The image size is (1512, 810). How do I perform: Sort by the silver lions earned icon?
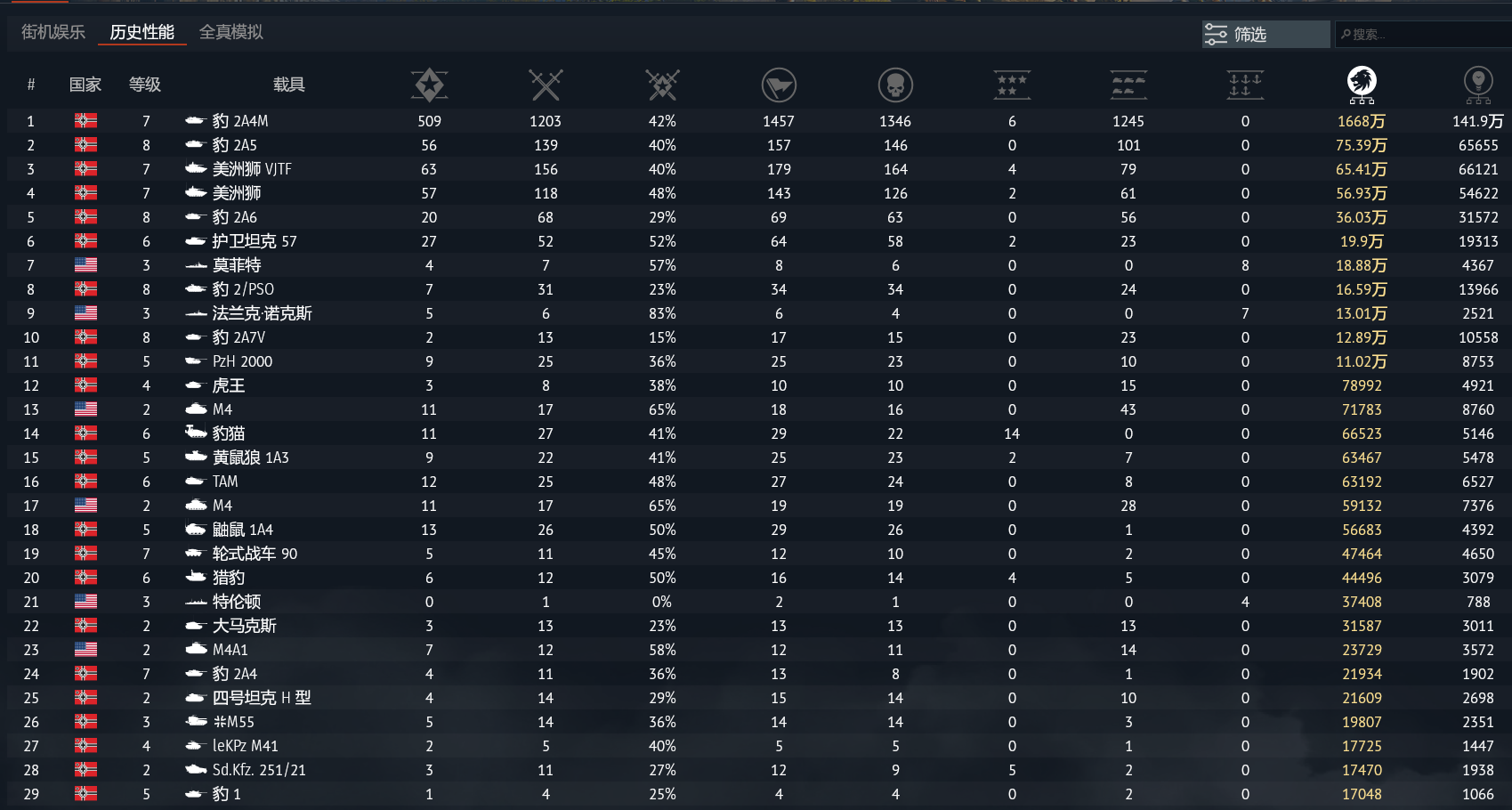pyautogui.click(x=1362, y=85)
